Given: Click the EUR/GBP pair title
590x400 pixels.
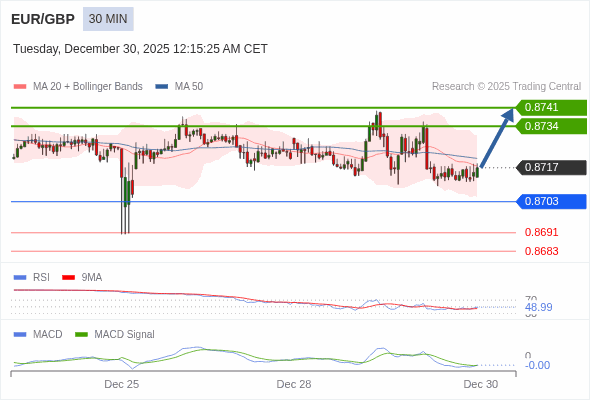Looking at the screenshot, I should coord(43,19).
